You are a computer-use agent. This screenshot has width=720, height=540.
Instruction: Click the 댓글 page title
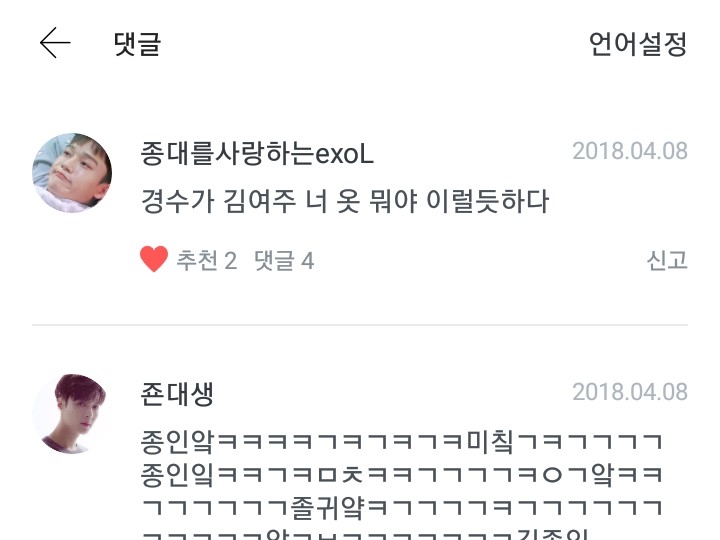[137, 44]
